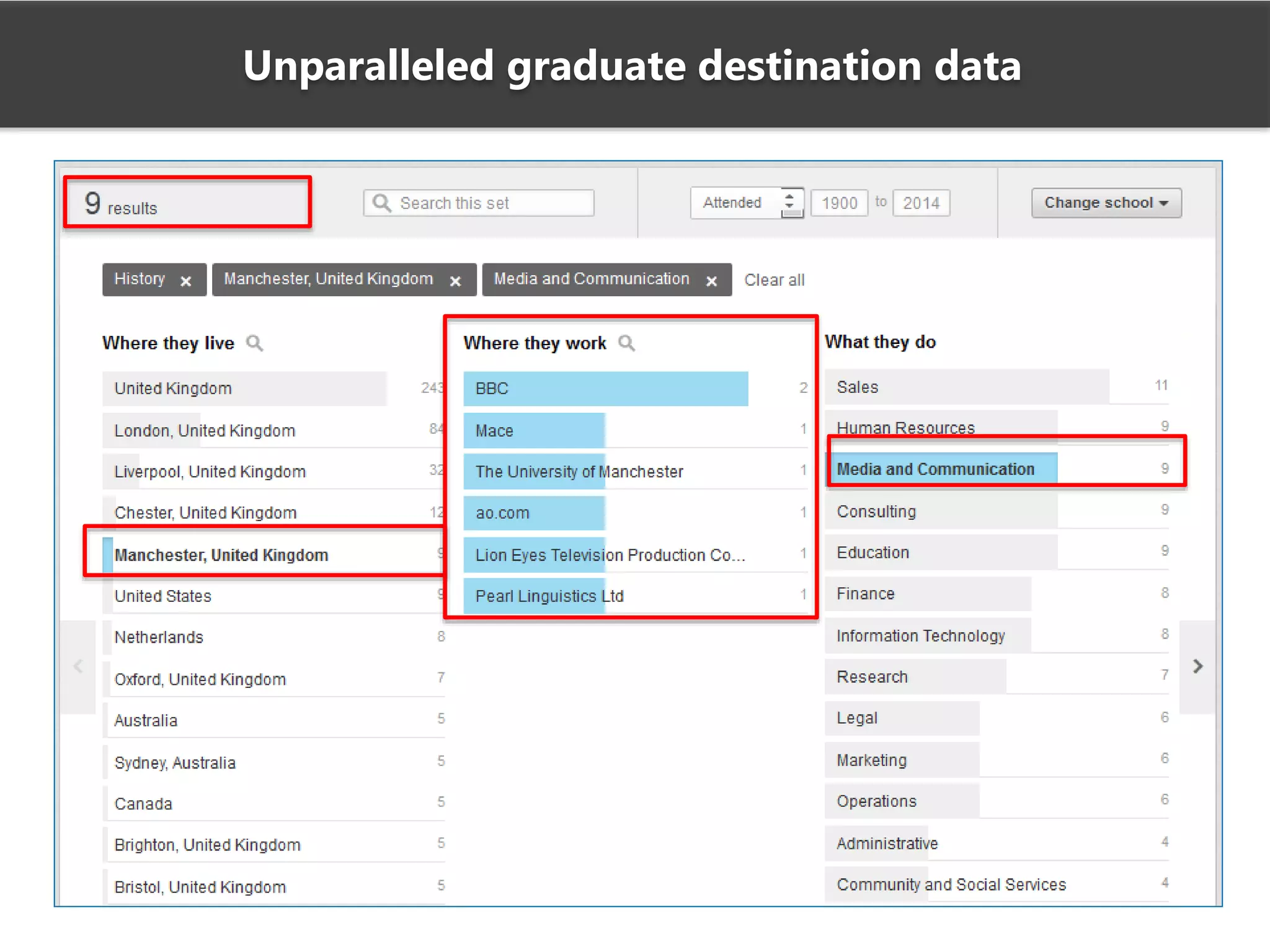This screenshot has width=1270, height=952.
Task: Select Consulting job function
Action: click(x=997, y=511)
